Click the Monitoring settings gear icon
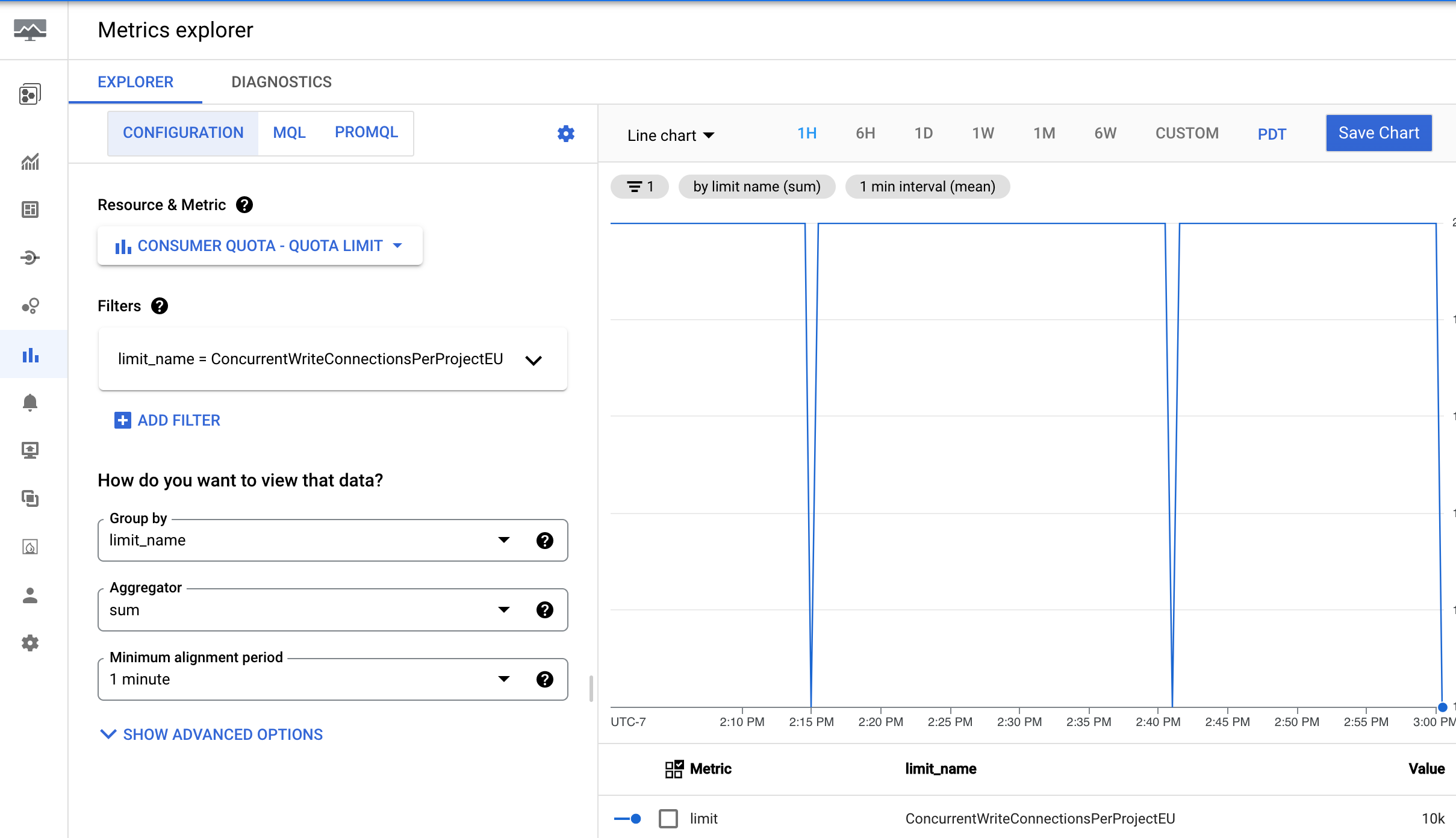The image size is (1456, 838). click(29, 643)
